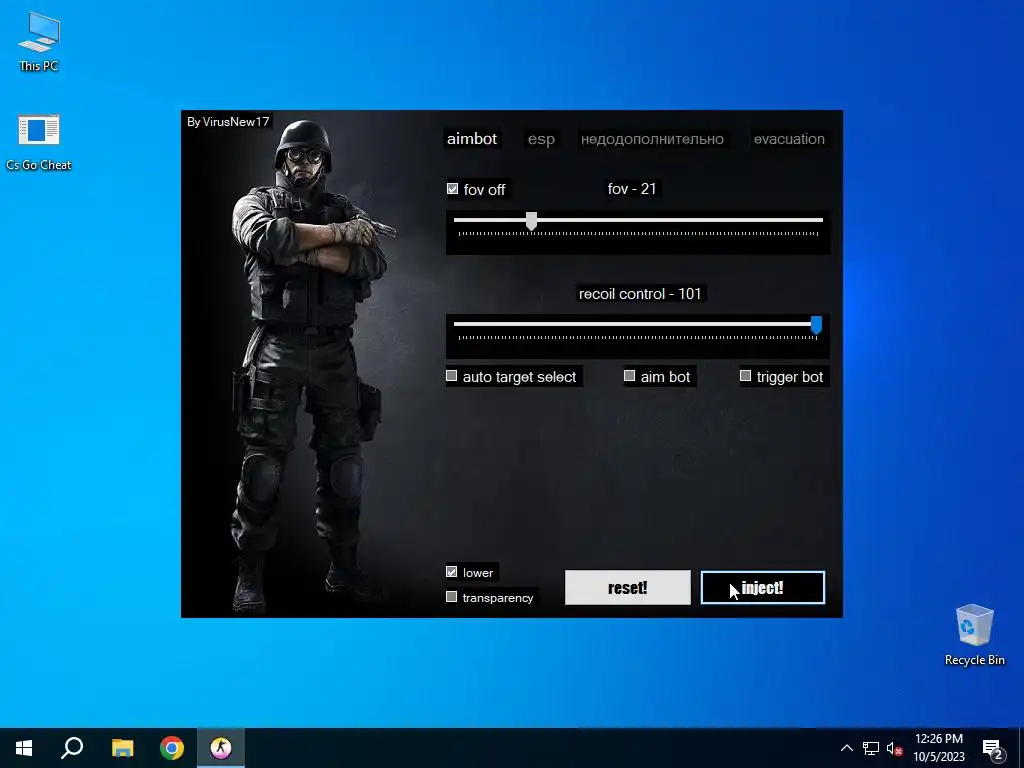Open Google Chrome from the taskbar
The width and height of the screenshot is (1024, 768).
[x=172, y=748]
